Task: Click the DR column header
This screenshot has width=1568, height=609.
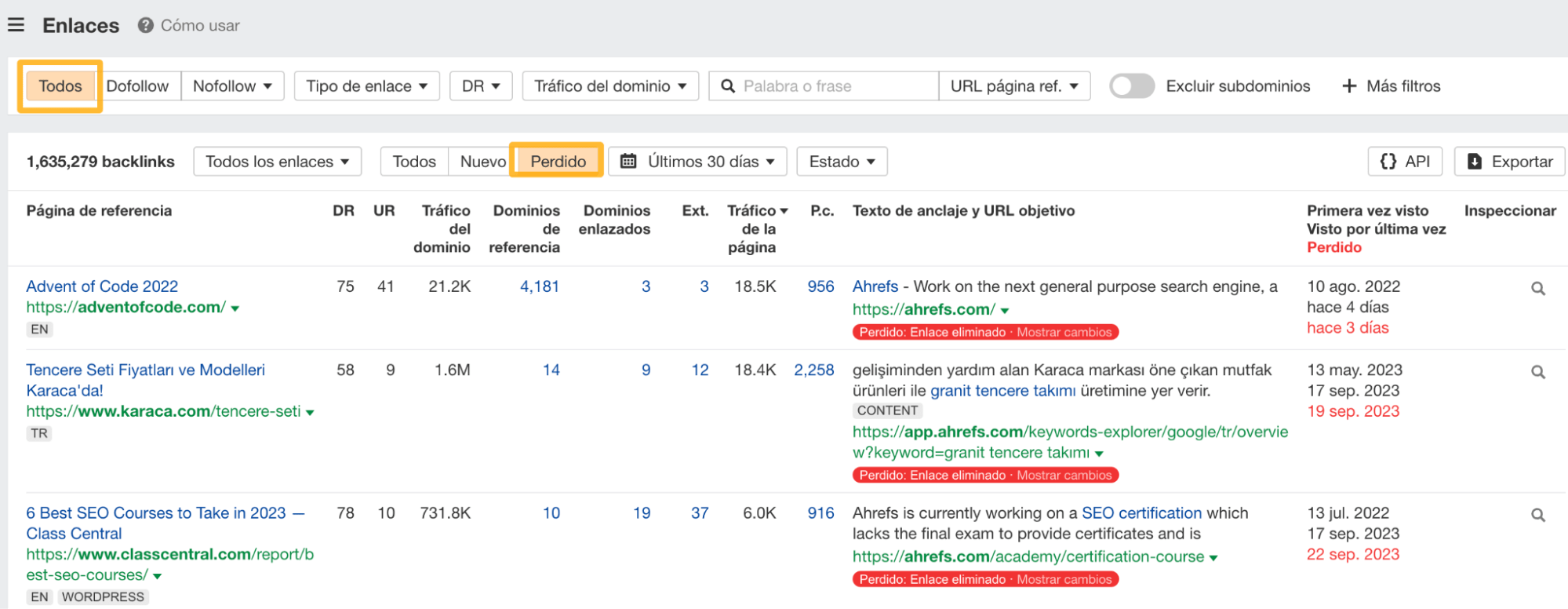Action: [344, 210]
